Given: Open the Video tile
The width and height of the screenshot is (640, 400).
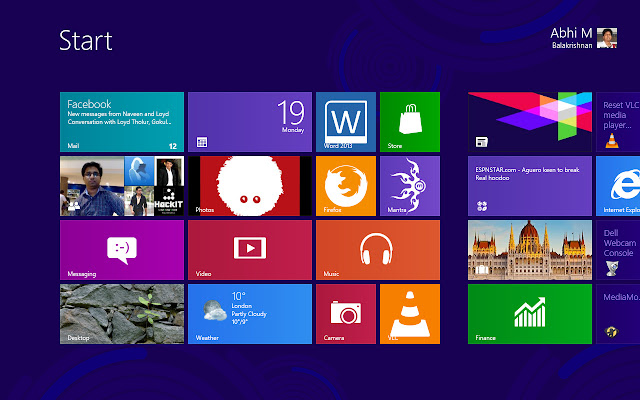Looking at the screenshot, I should pos(250,250).
